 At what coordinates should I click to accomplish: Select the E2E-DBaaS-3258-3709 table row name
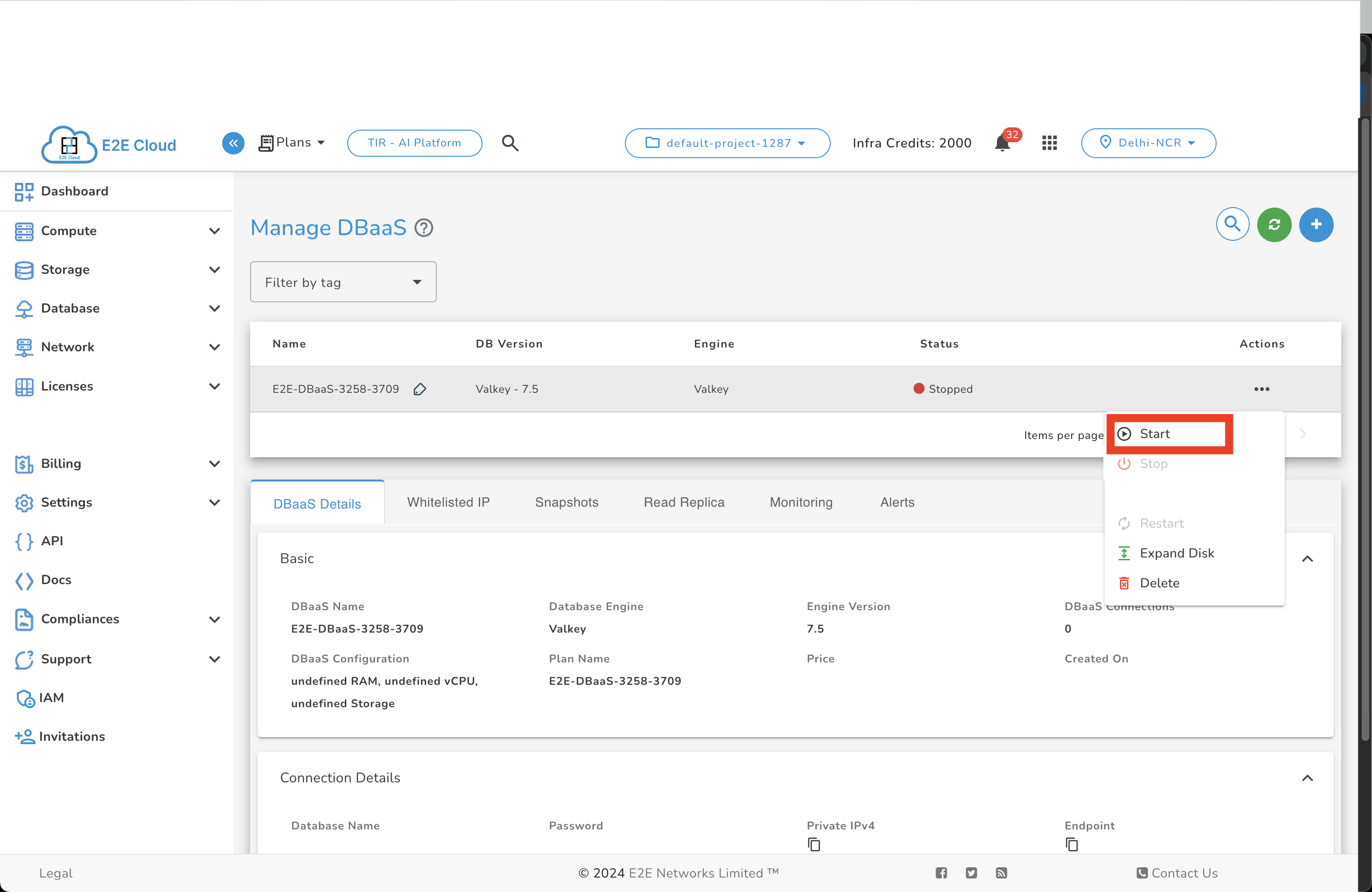click(x=336, y=389)
